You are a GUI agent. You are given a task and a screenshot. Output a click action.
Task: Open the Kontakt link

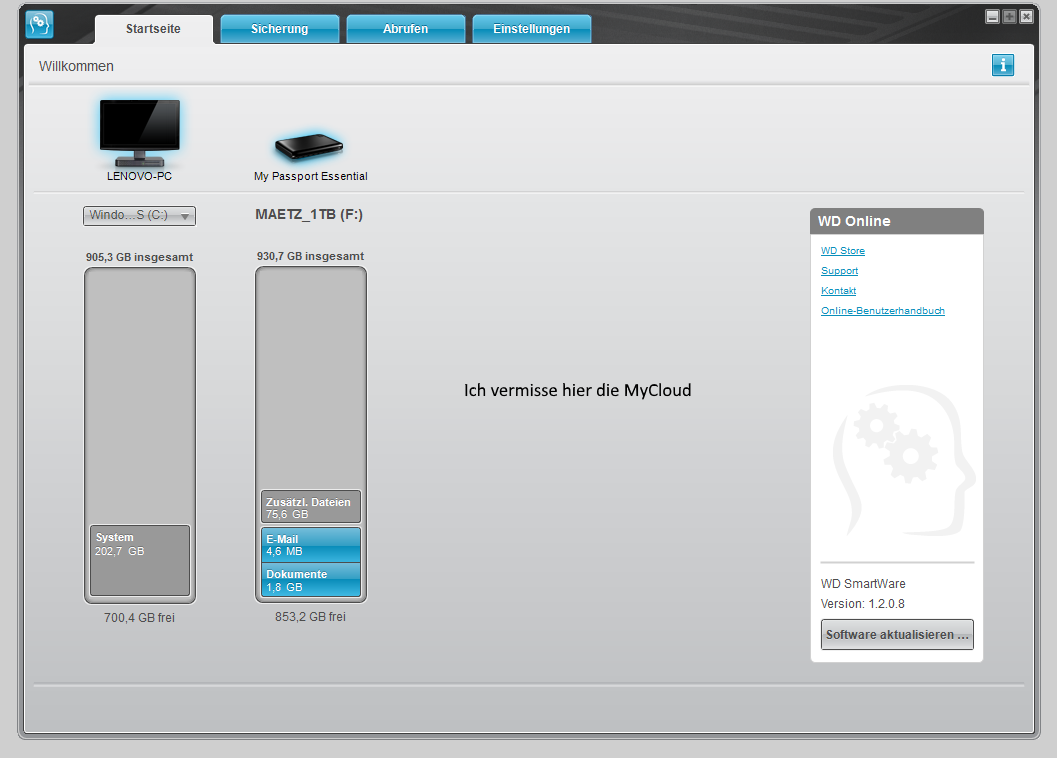(838, 291)
